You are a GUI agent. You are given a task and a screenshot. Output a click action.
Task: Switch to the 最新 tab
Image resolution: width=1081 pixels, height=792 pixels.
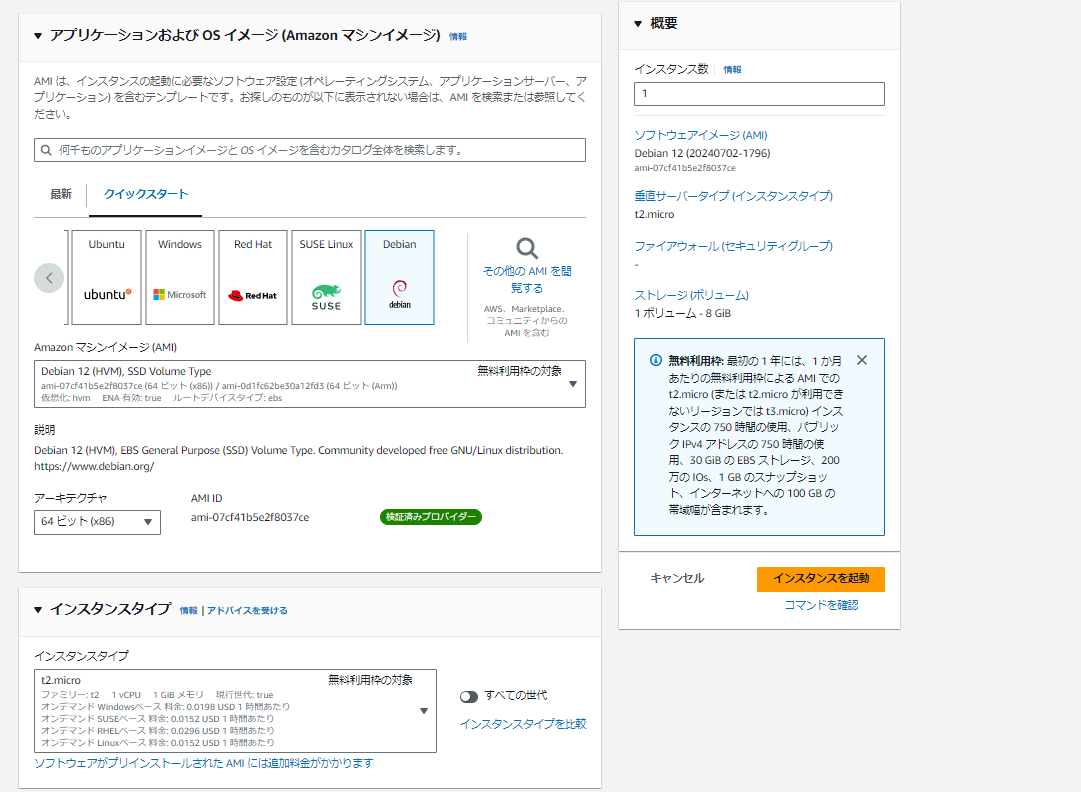[x=61, y=194]
